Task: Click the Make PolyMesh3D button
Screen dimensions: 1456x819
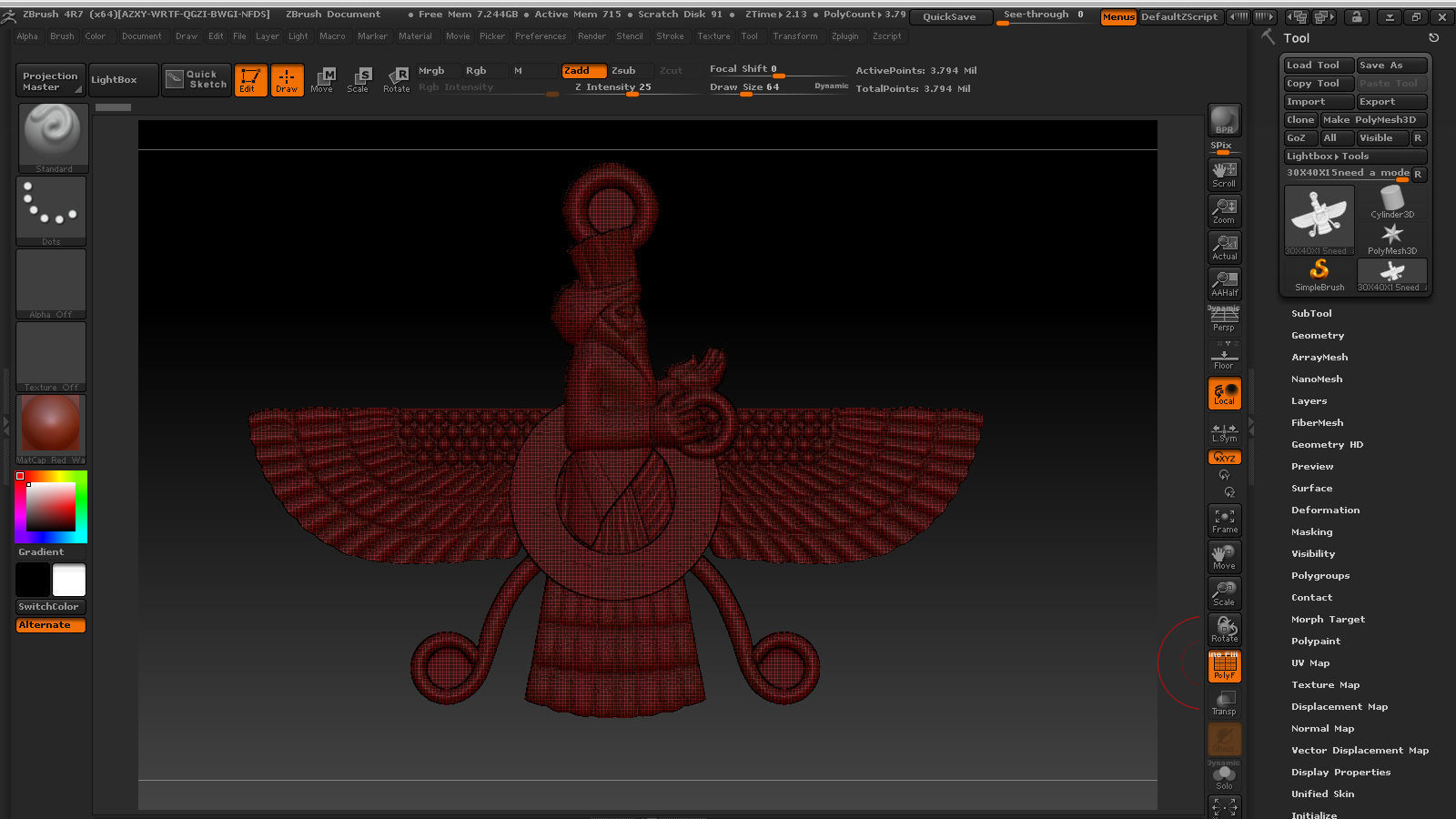Action: 1374,120
